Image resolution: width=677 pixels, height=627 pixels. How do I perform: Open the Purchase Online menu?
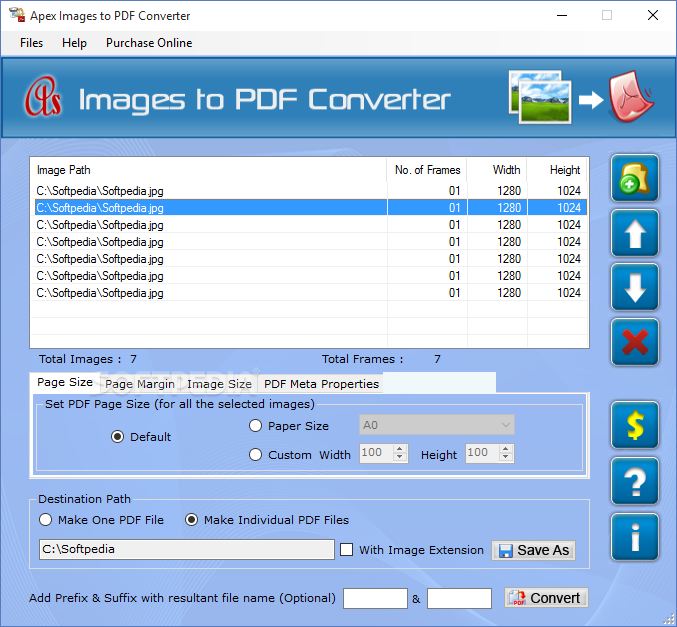pos(149,43)
